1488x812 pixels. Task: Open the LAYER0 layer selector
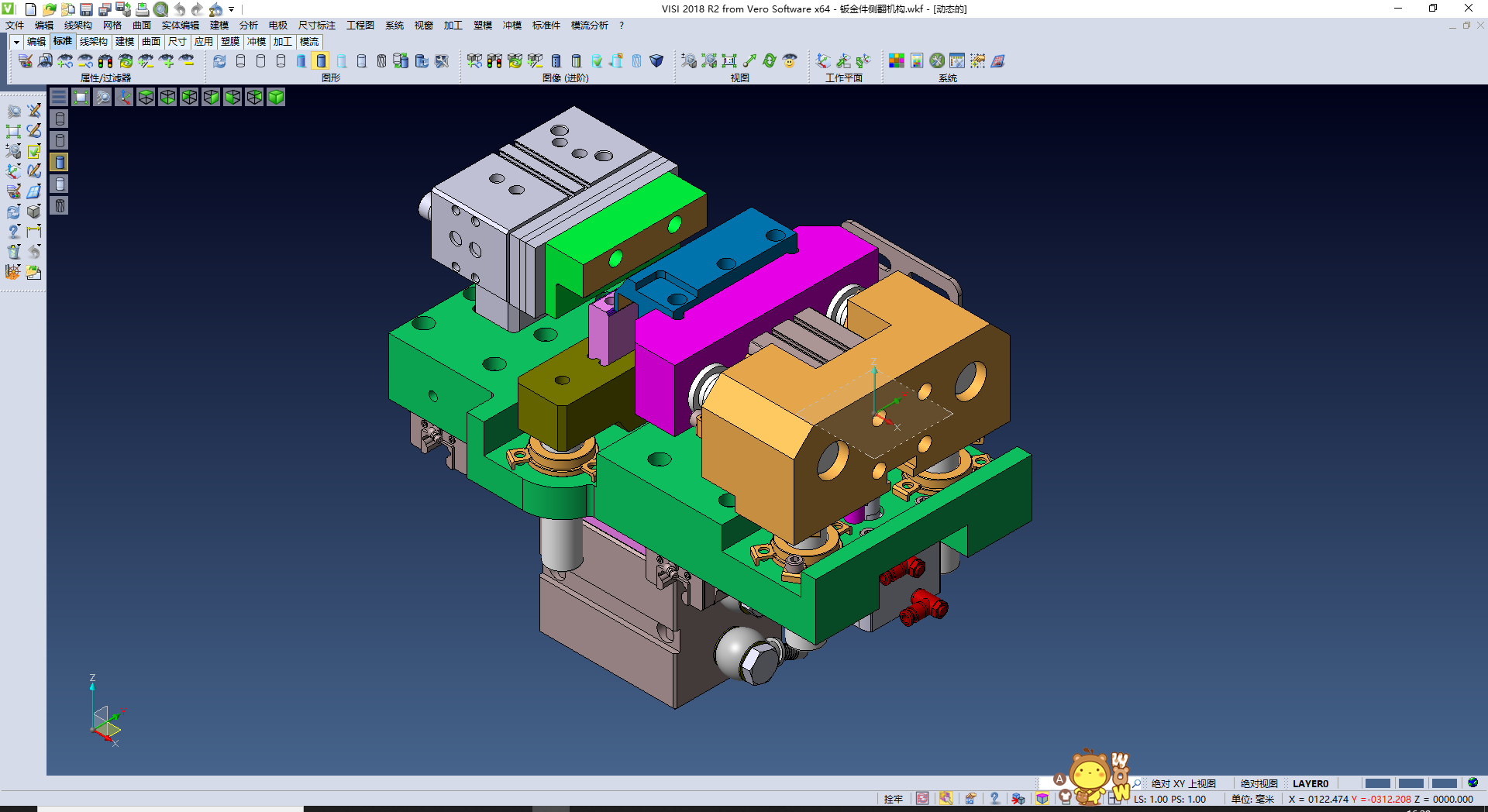pos(1310,783)
